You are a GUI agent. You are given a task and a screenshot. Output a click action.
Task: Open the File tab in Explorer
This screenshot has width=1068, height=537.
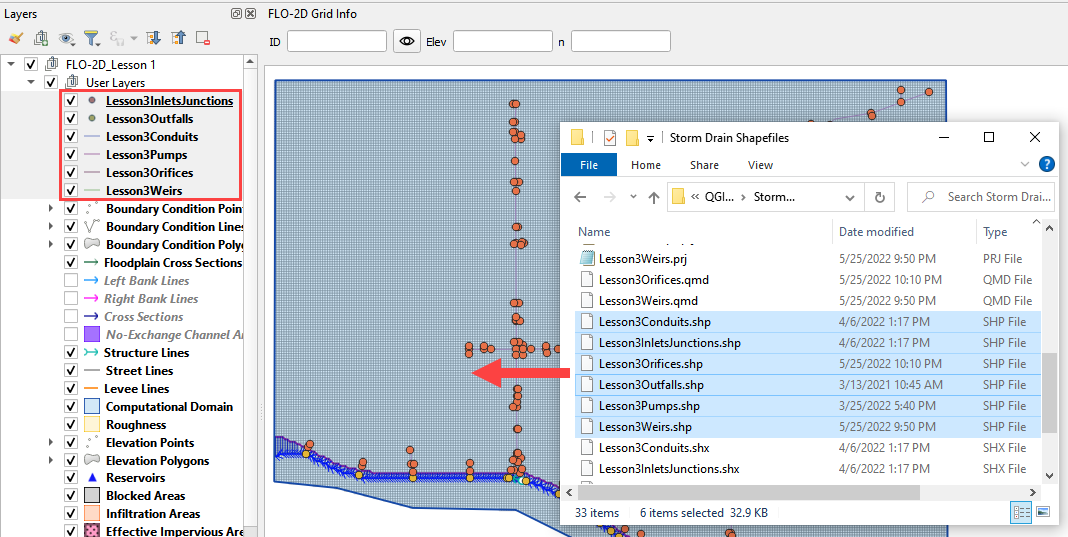[x=589, y=165]
